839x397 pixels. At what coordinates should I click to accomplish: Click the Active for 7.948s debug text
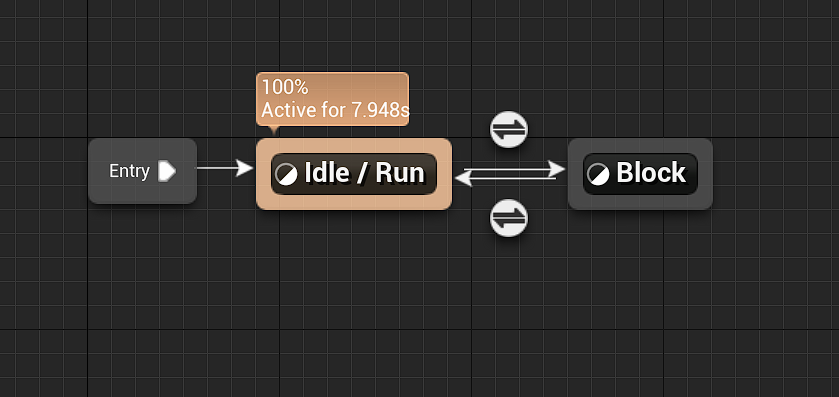click(335, 110)
